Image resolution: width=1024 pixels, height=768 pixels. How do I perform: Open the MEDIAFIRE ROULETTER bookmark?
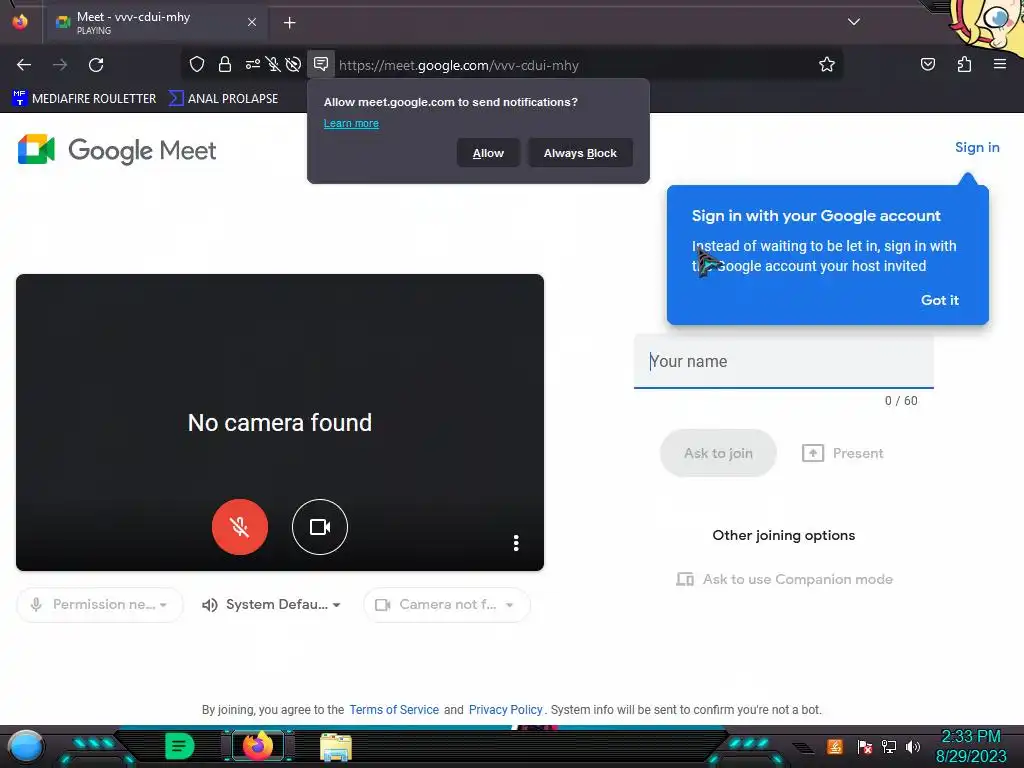pyautogui.click(x=85, y=99)
